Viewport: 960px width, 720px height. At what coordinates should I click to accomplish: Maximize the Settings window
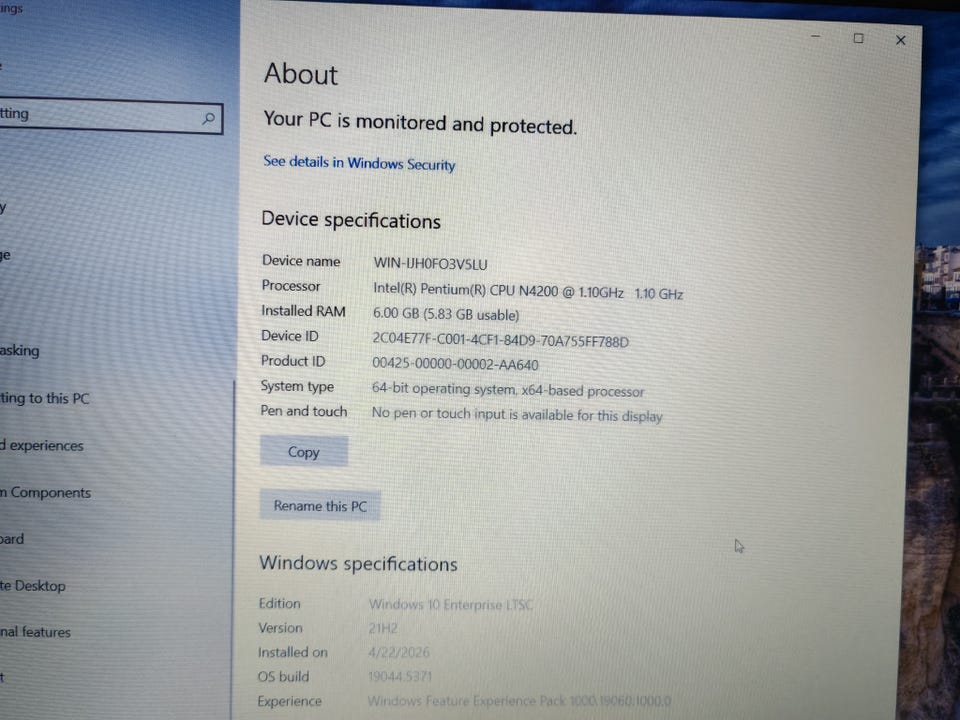click(858, 38)
